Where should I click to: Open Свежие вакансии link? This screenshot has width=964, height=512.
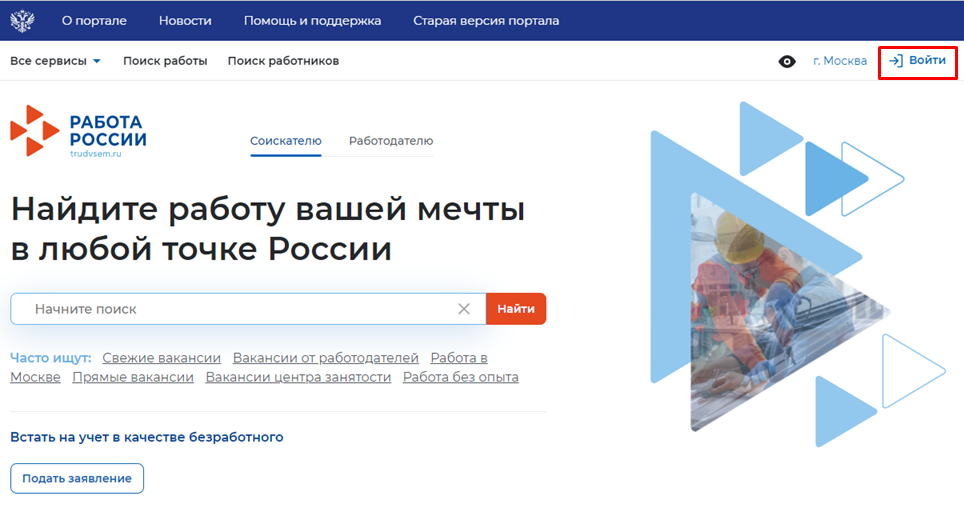(x=162, y=358)
